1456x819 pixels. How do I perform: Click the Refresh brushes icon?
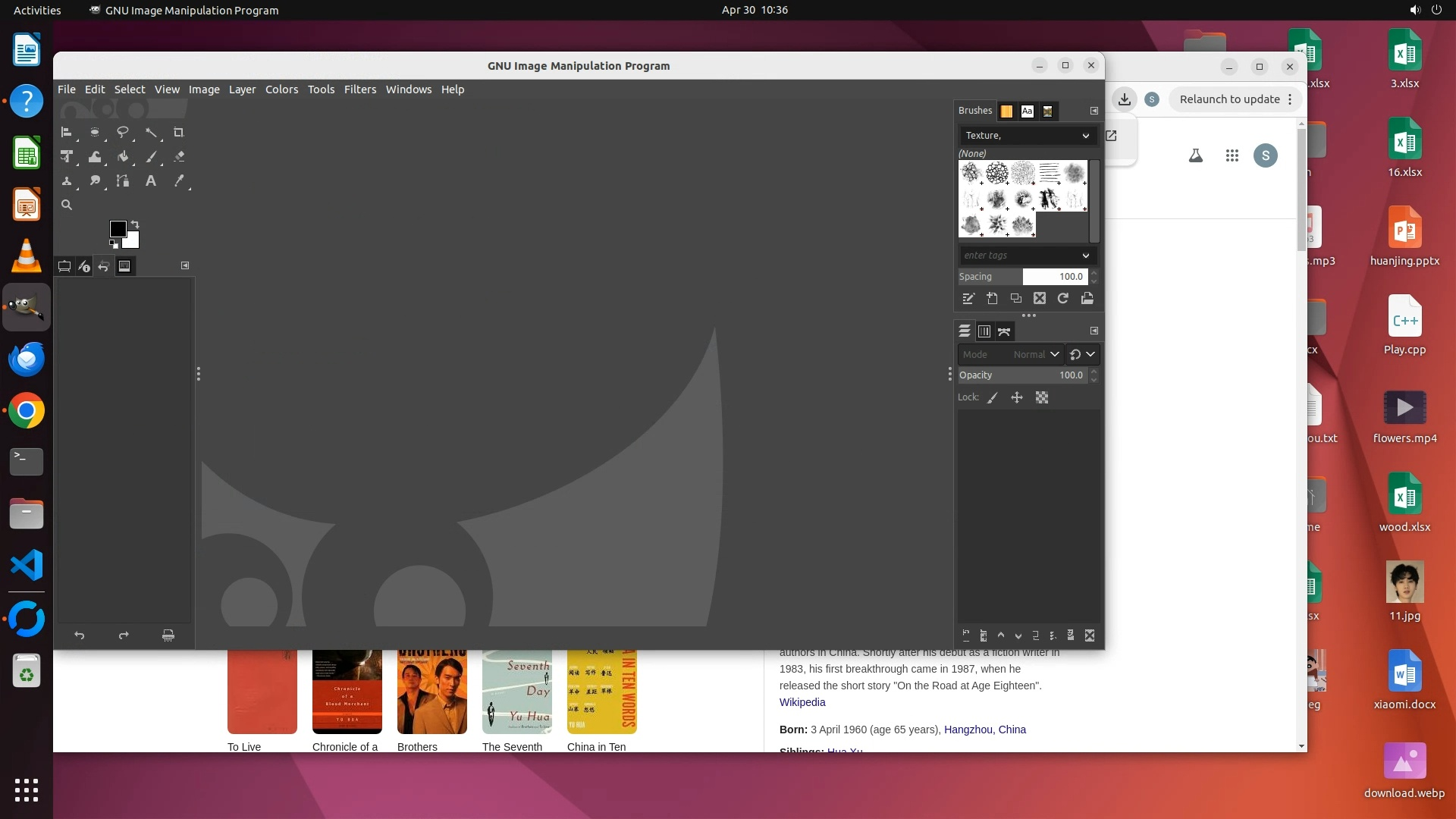click(x=1063, y=299)
